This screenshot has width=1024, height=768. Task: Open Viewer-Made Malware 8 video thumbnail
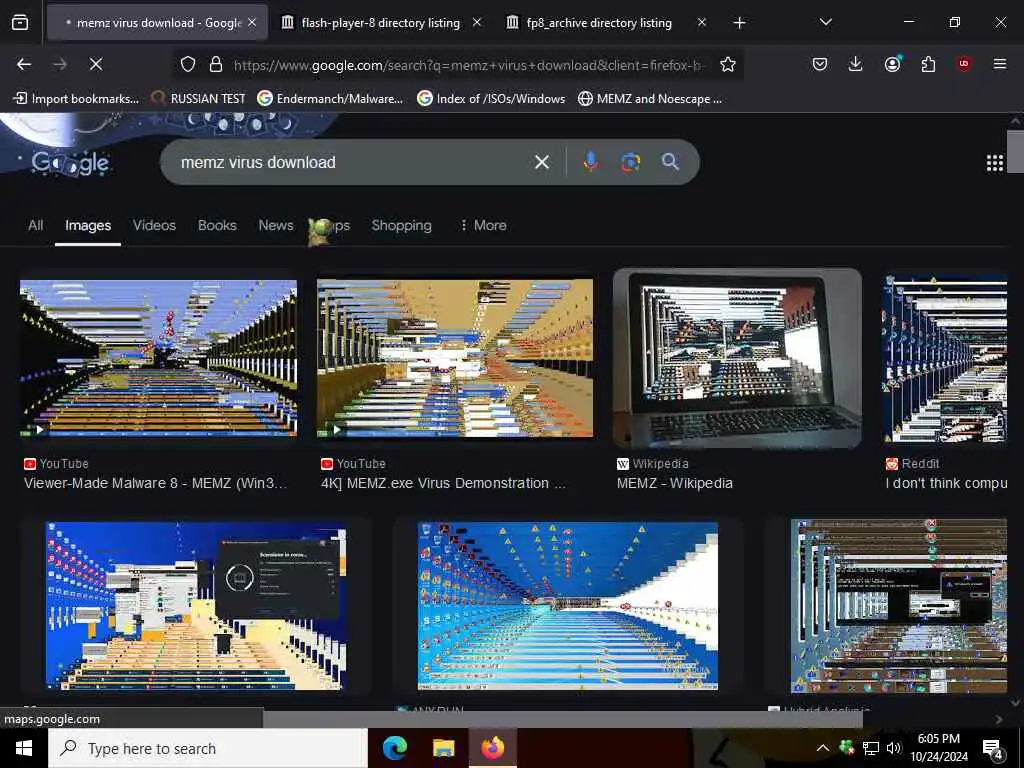pos(159,358)
